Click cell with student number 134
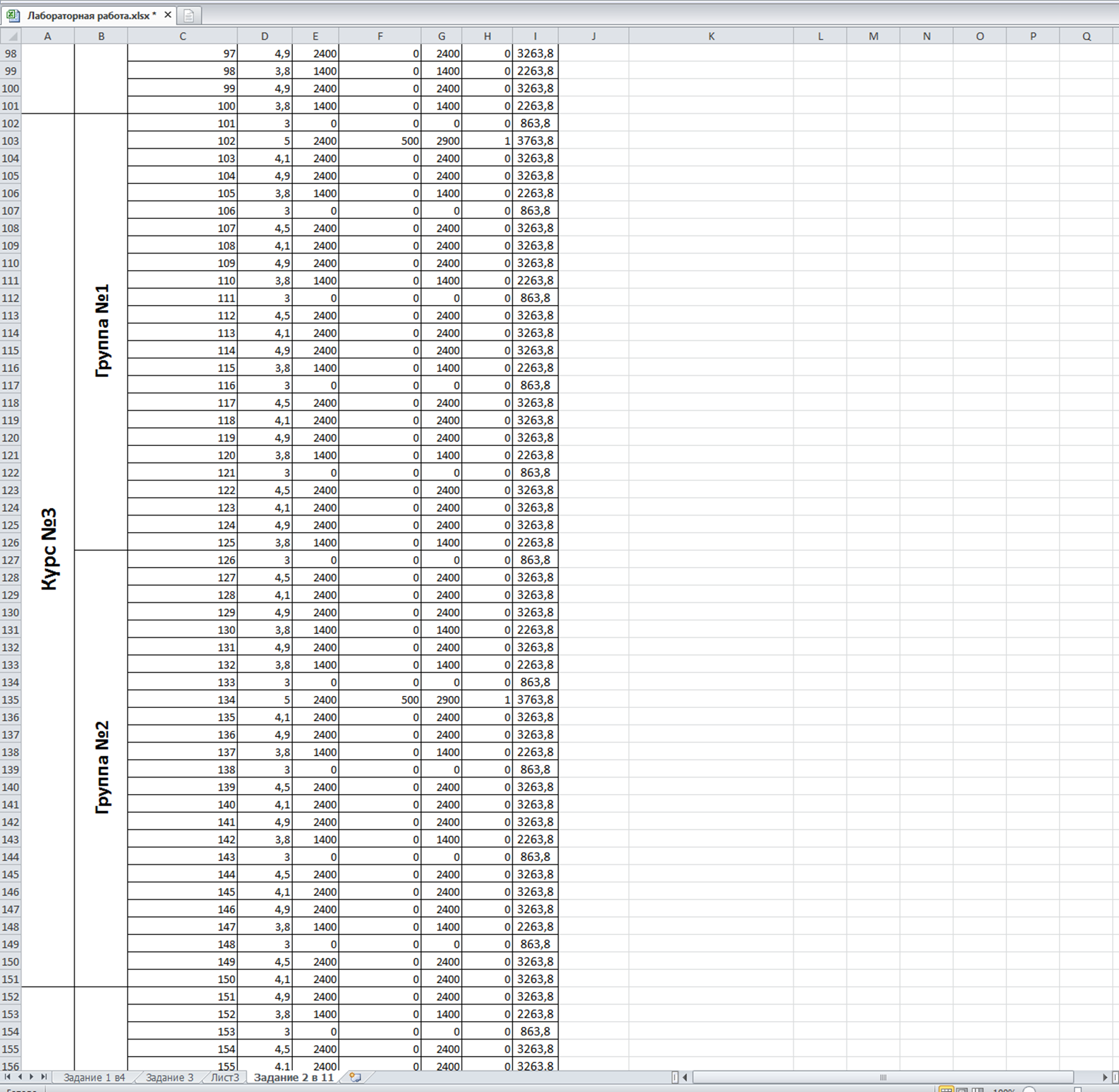Screen dimensions: 1119x1092 (x=183, y=700)
